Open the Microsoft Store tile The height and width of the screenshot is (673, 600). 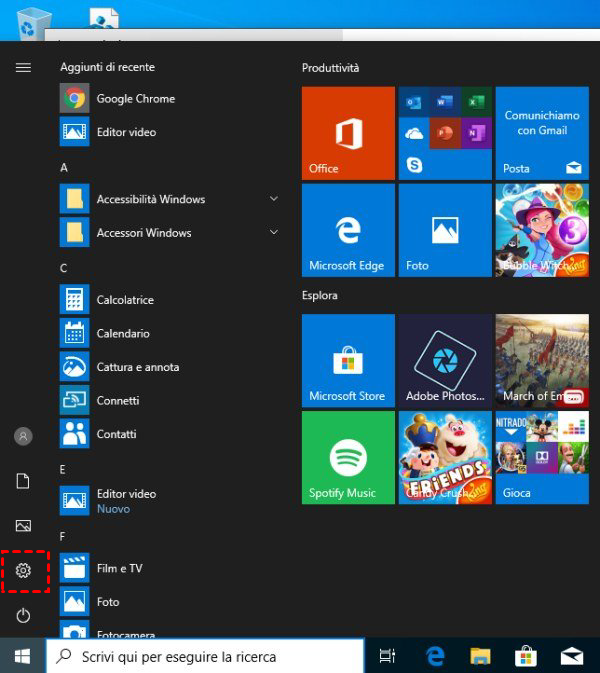coord(348,360)
